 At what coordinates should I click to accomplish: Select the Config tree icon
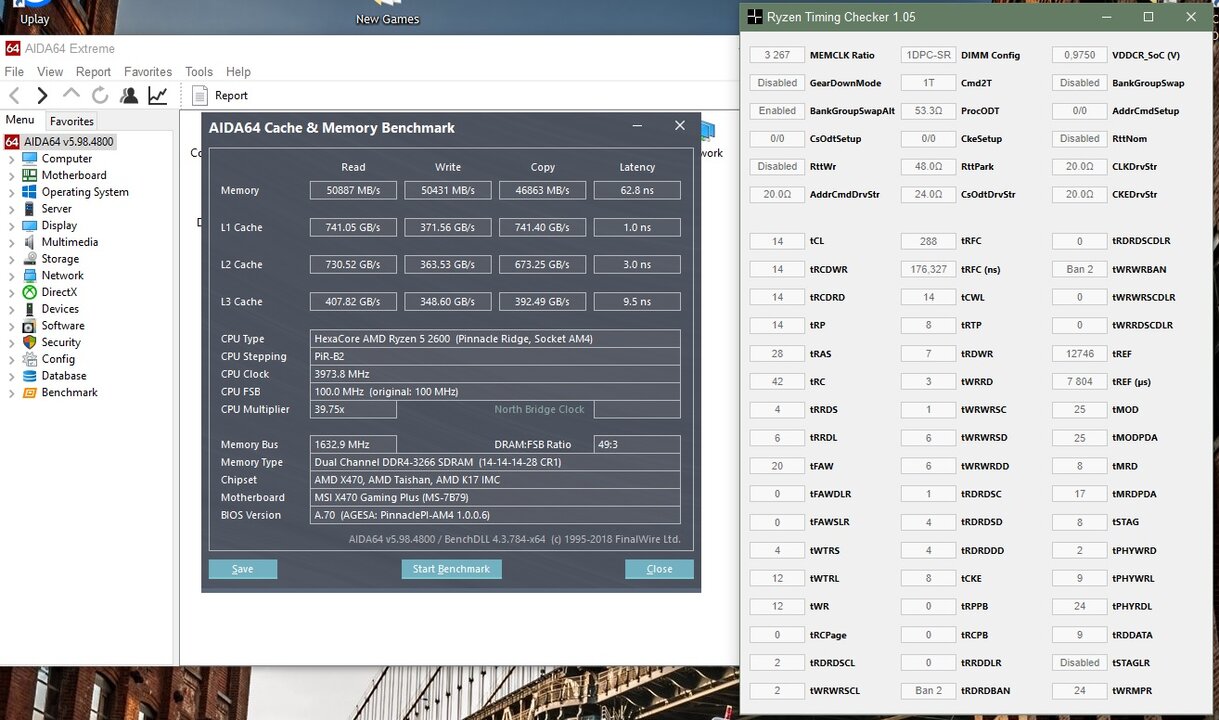point(29,359)
